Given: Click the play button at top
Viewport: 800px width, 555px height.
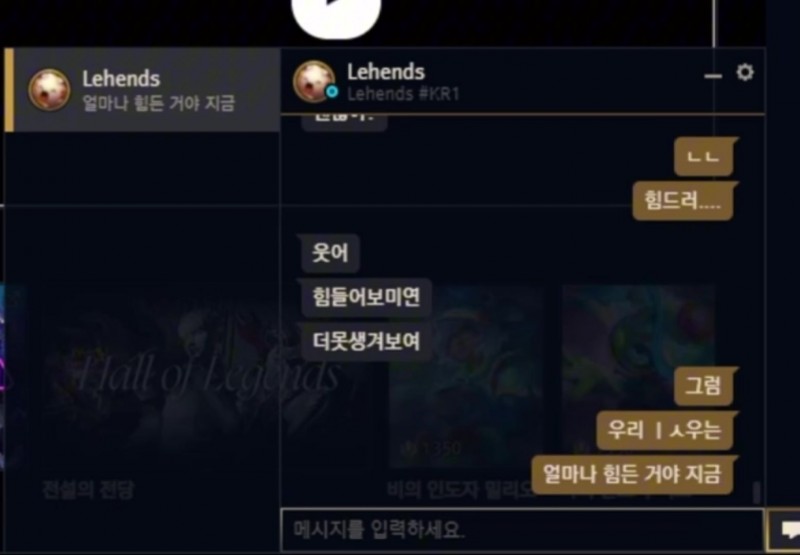Looking at the screenshot, I should tap(336, 14).
